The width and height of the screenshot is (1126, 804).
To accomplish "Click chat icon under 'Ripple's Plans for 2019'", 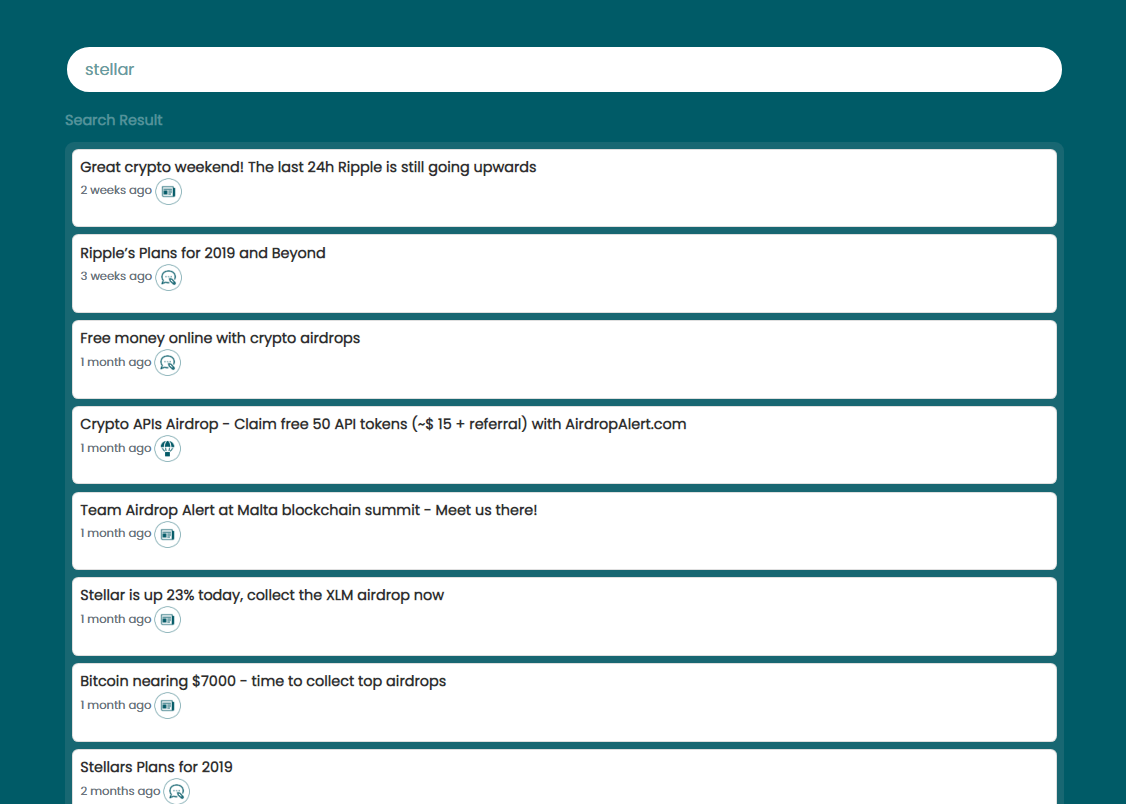I will point(169,278).
